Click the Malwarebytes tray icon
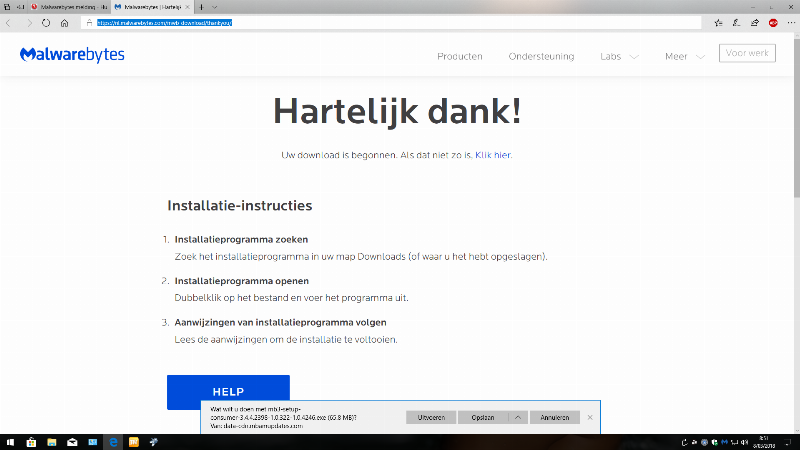Screen dimensions: 800x450 tap(724, 442)
